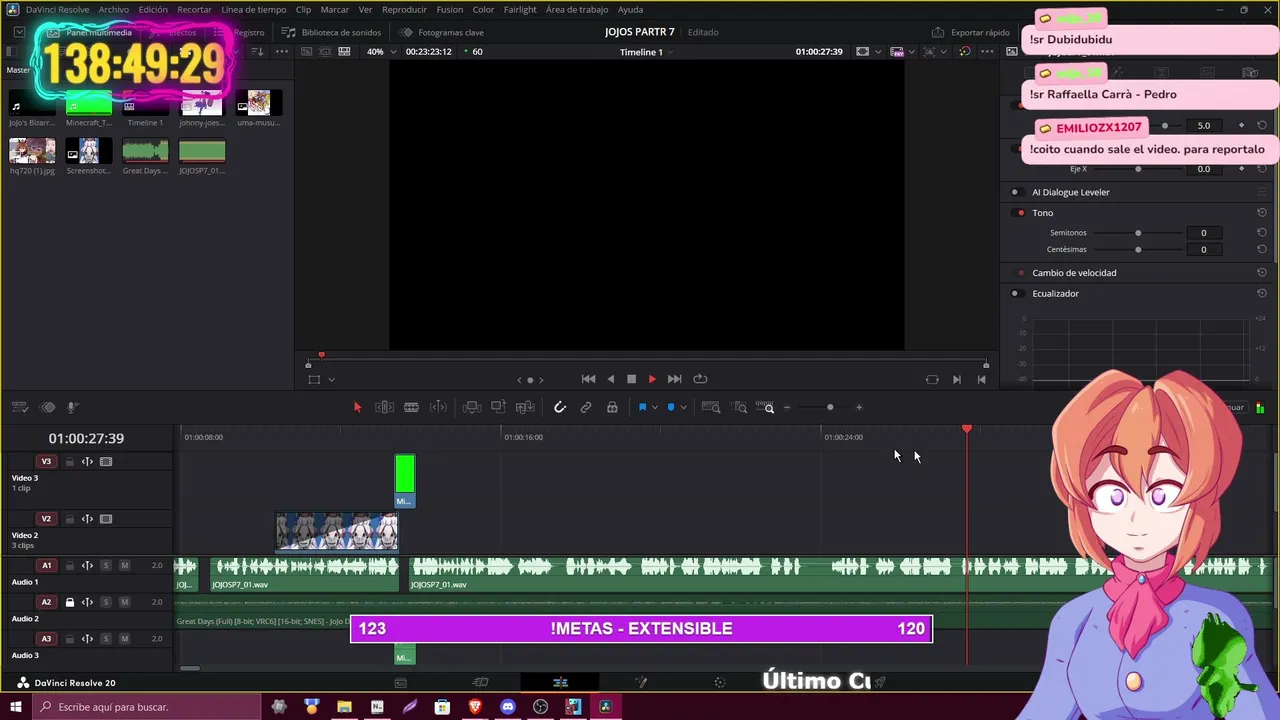Expand the Ecualizador section
The height and width of the screenshot is (720, 1280).
[1055, 293]
